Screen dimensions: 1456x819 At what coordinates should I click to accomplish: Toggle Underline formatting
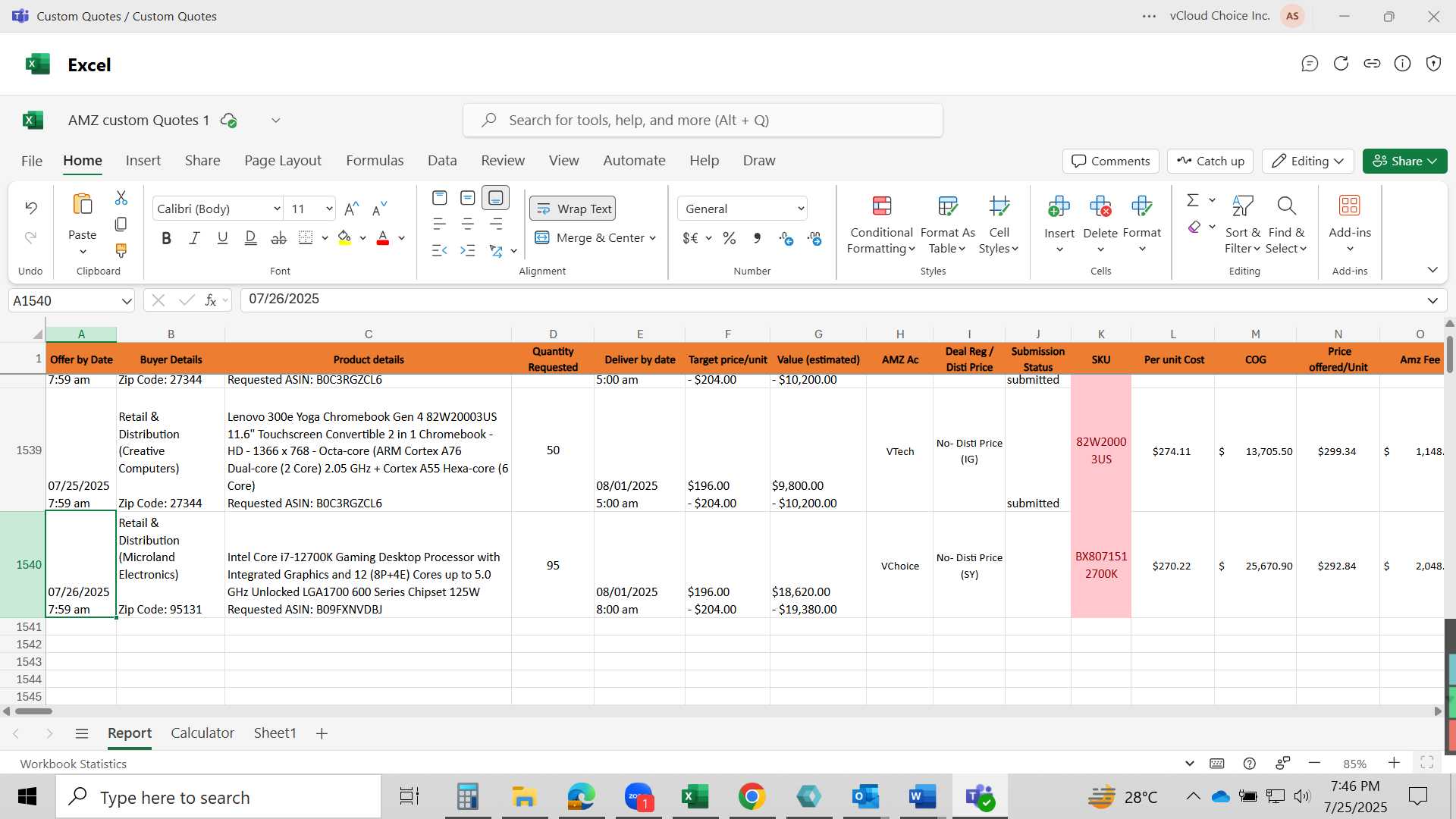223,238
